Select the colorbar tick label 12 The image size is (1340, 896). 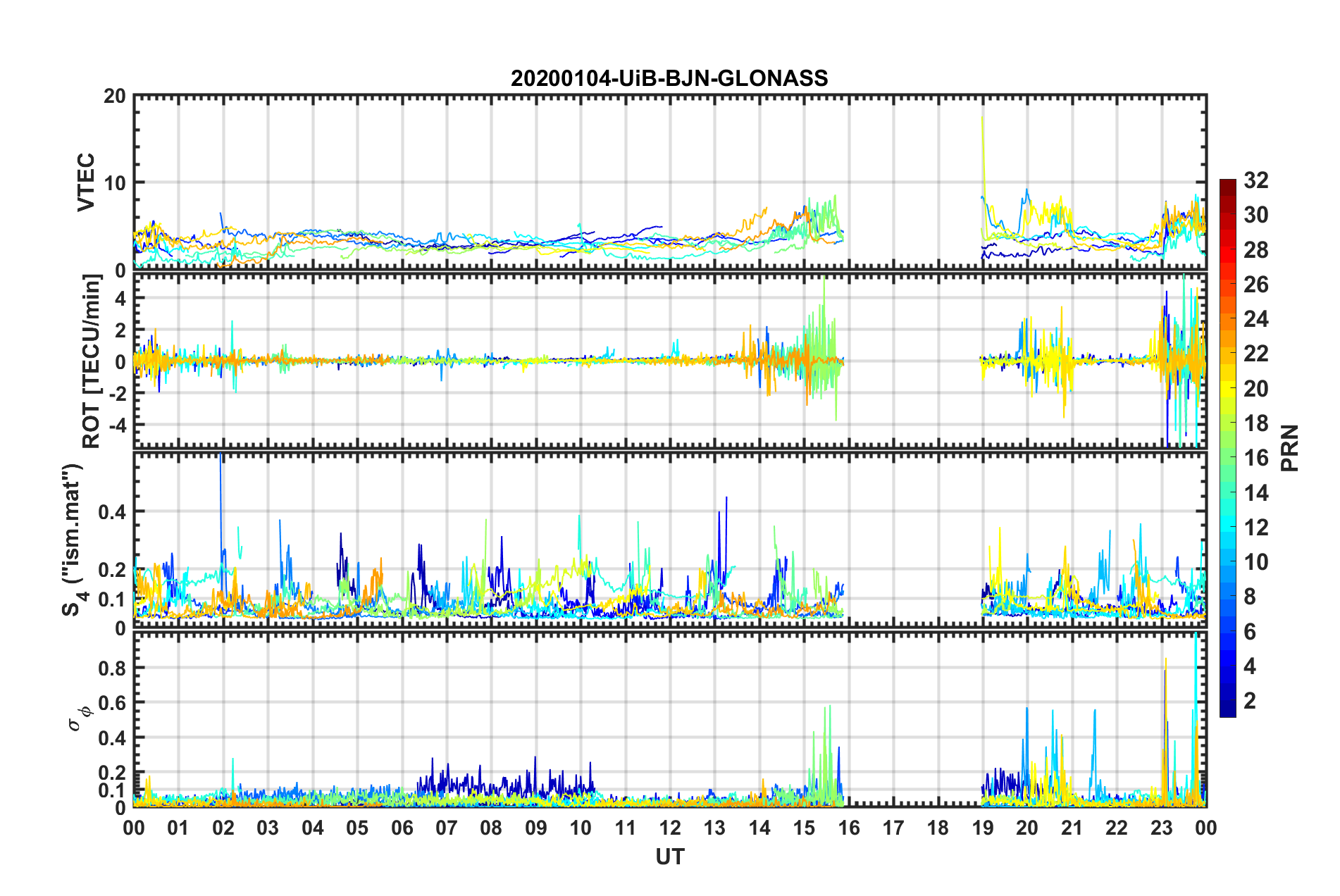tap(1255, 527)
